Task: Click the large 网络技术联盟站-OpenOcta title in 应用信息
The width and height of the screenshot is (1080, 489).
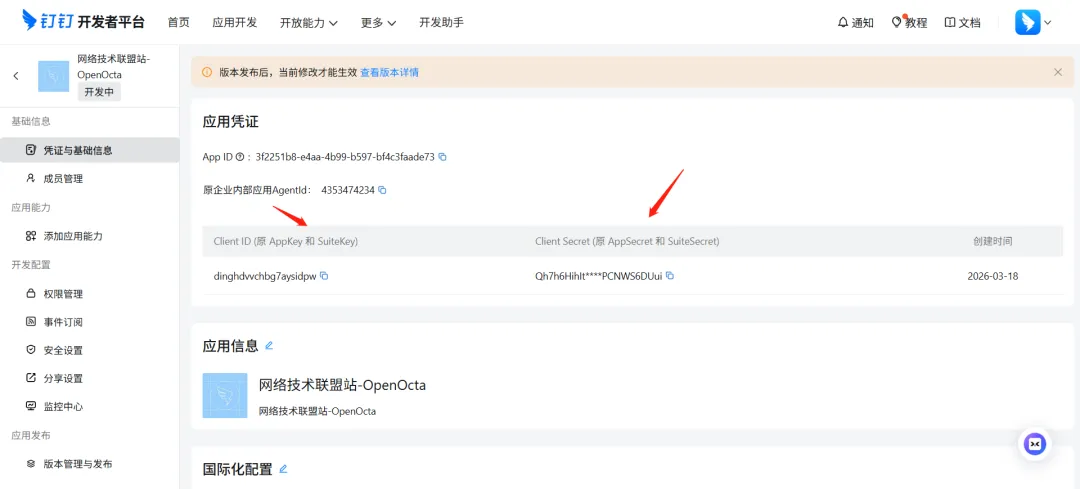Action: [342, 385]
